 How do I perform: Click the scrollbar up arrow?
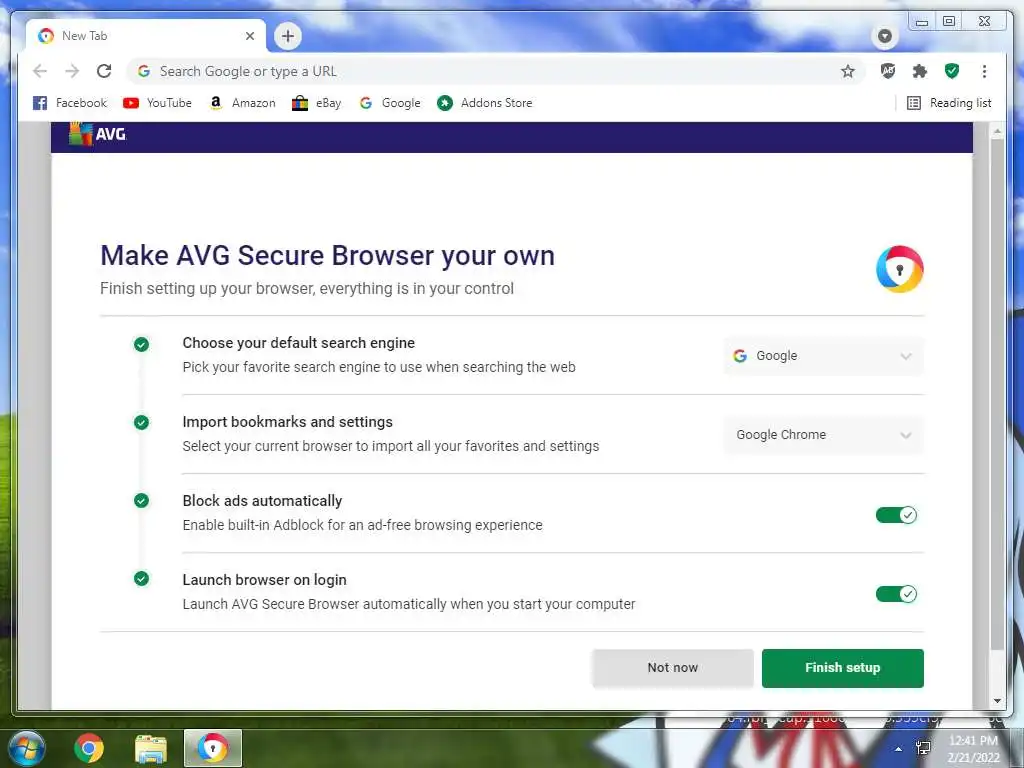(997, 131)
